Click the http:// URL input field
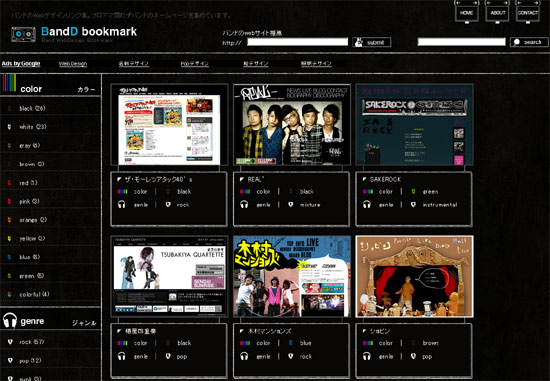 297,42
